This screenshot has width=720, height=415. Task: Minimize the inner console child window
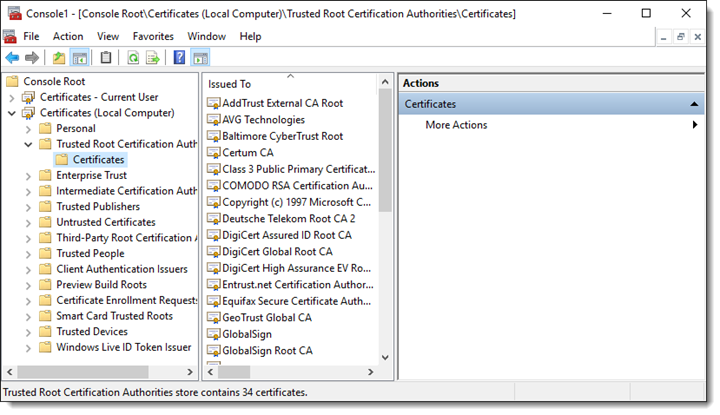[664, 37]
